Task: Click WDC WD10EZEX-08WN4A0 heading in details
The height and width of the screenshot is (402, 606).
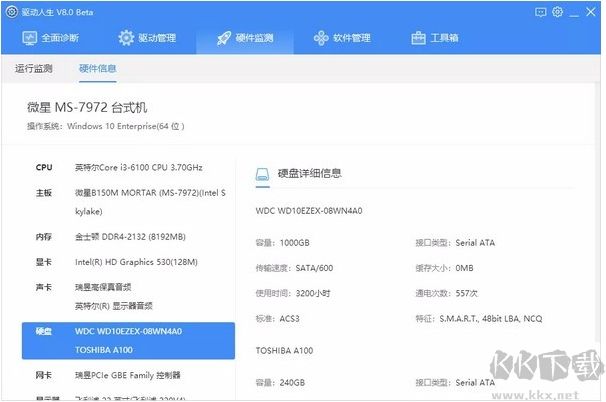Action: [309, 211]
